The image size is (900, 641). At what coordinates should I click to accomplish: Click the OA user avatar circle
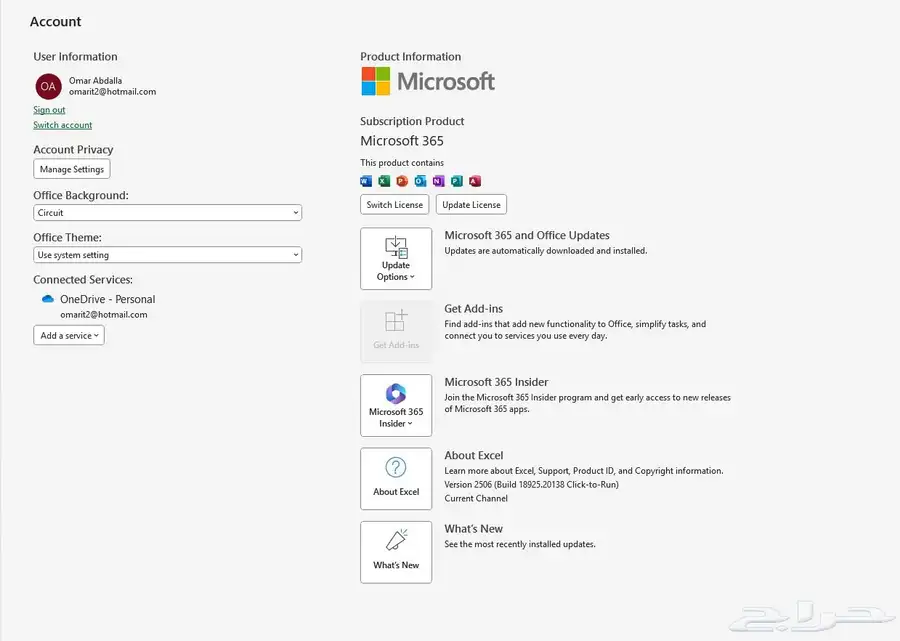48,87
